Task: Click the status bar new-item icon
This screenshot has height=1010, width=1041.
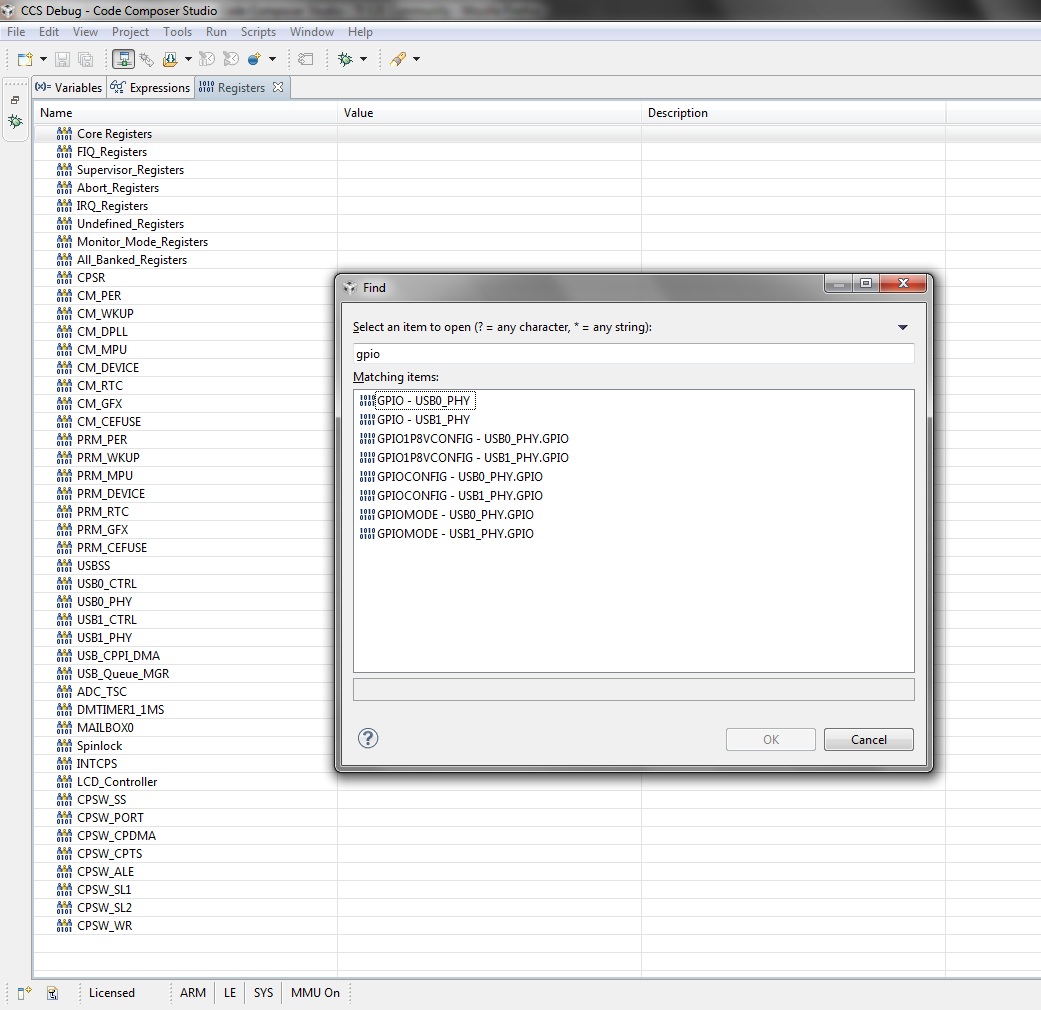Action: [25, 993]
